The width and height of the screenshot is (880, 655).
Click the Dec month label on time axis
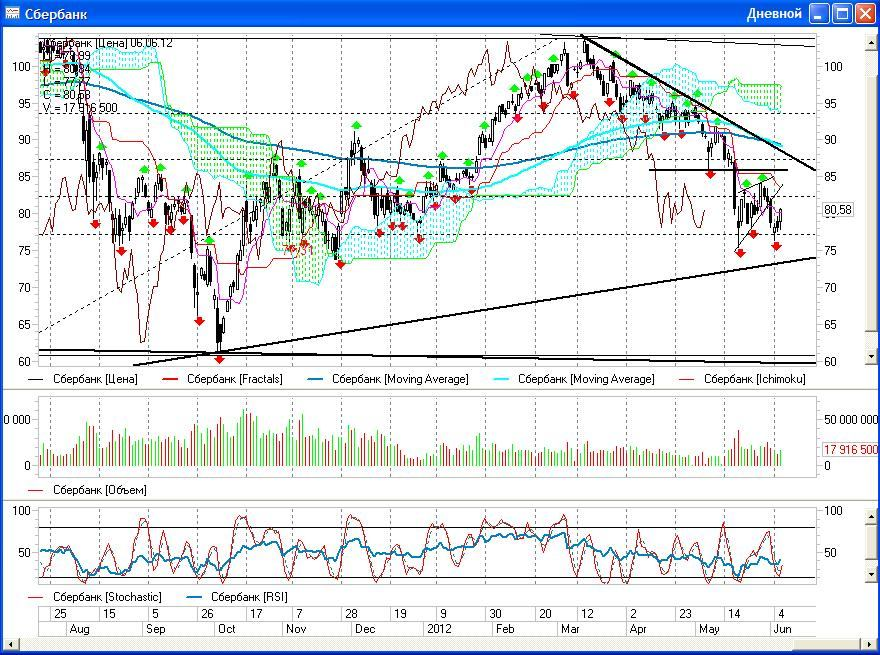(x=365, y=629)
